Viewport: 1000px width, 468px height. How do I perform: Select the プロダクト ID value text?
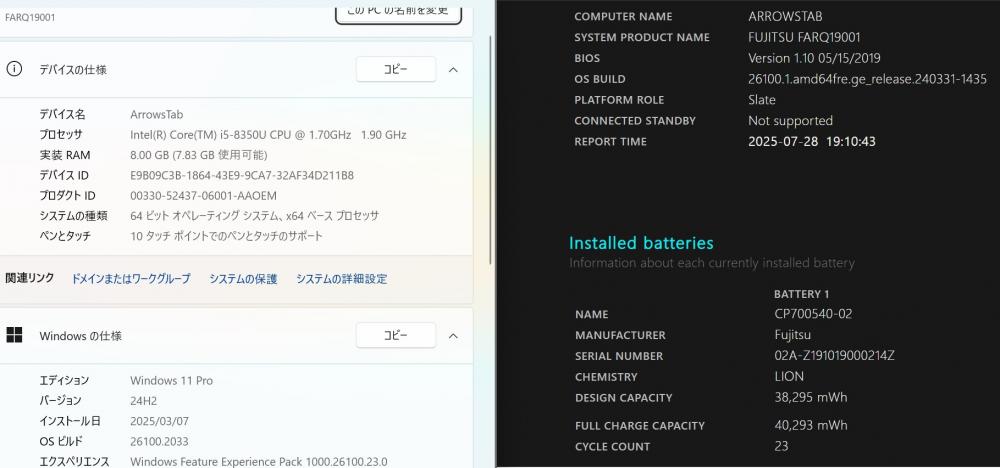point(203,196)
